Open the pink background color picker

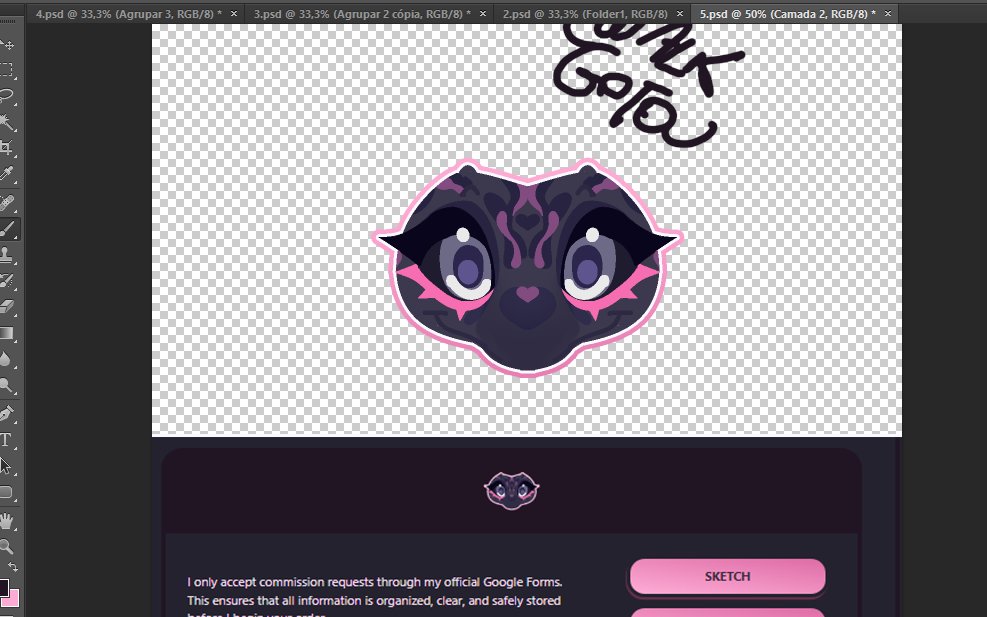(x=13, y=599)
